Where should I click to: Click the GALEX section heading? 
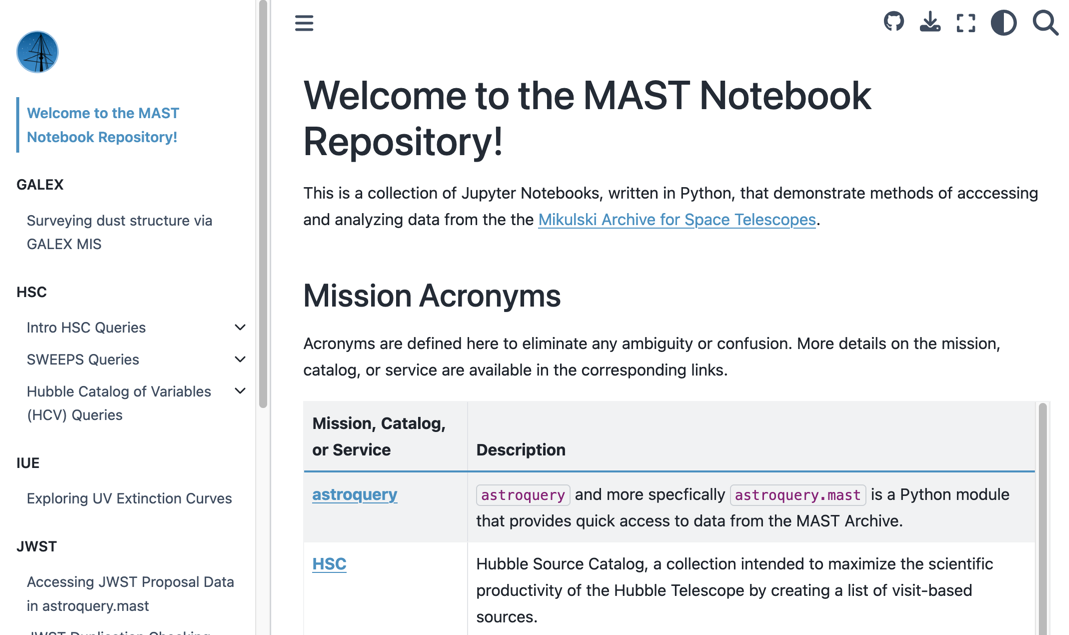[x=40, y=185]
